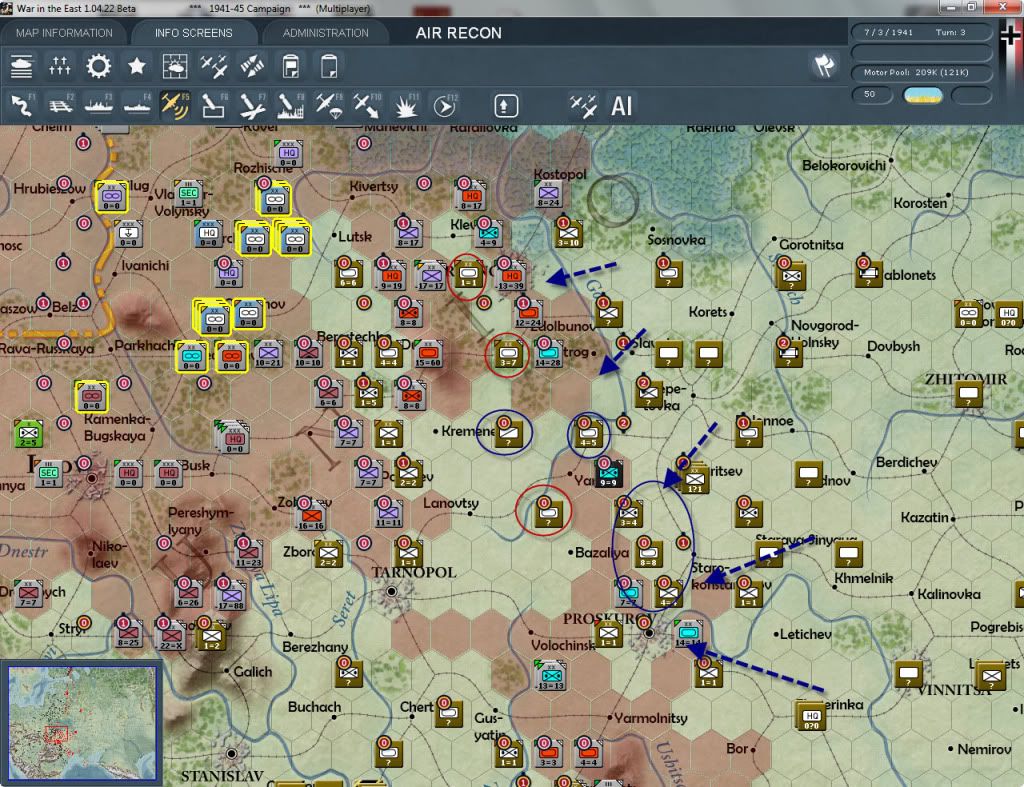Click the Motor Pool 209K readout
The width and height of the screenshot is (1024, 787).
pos(920,72)
